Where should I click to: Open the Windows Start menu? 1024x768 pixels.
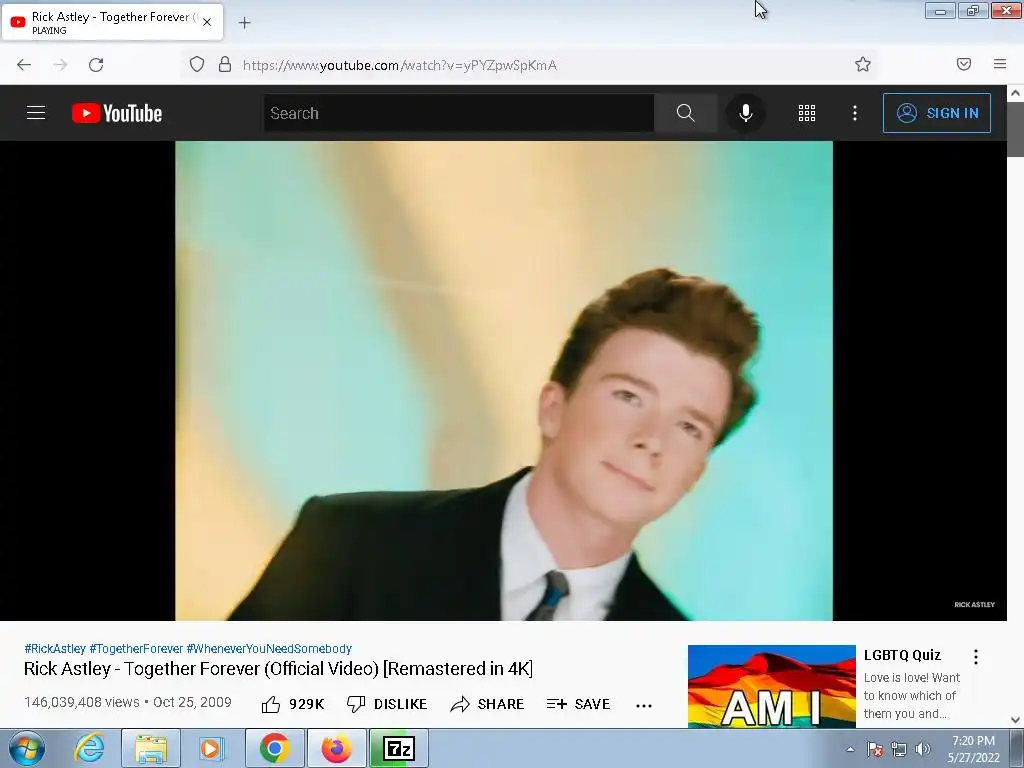tap(27, 748)
